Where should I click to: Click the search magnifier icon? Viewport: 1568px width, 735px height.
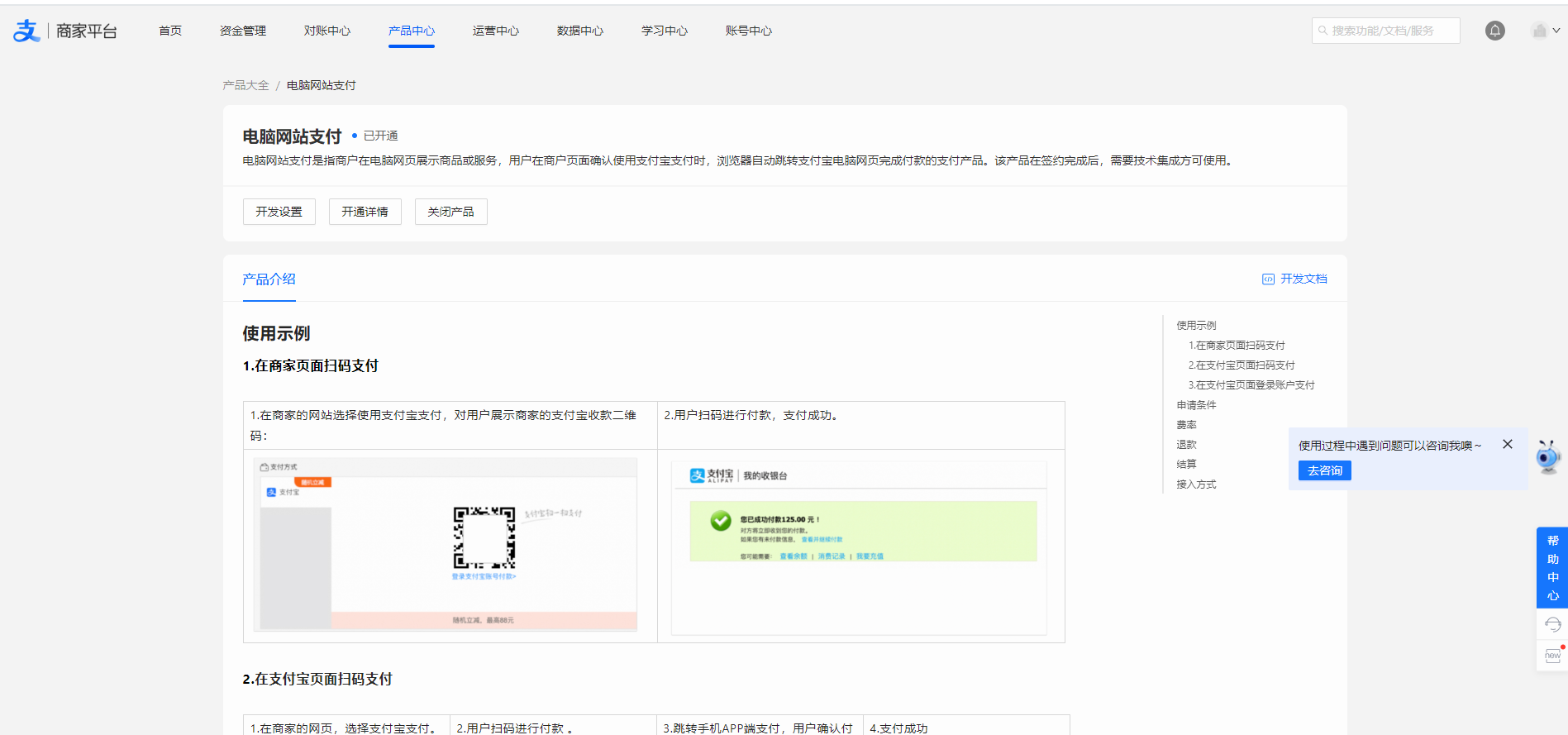(1323, 31)
